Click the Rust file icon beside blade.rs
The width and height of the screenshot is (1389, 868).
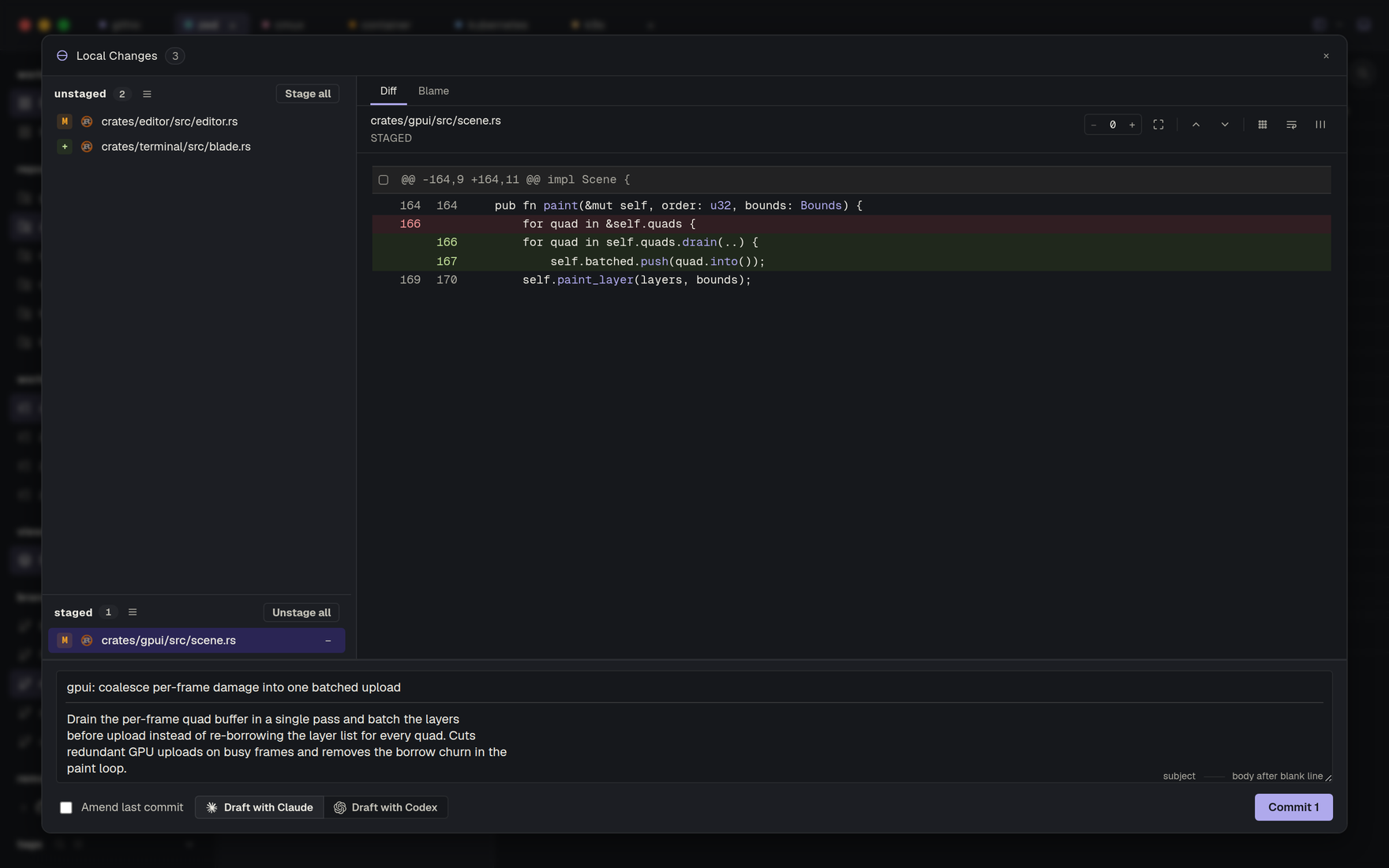(87, 147)
